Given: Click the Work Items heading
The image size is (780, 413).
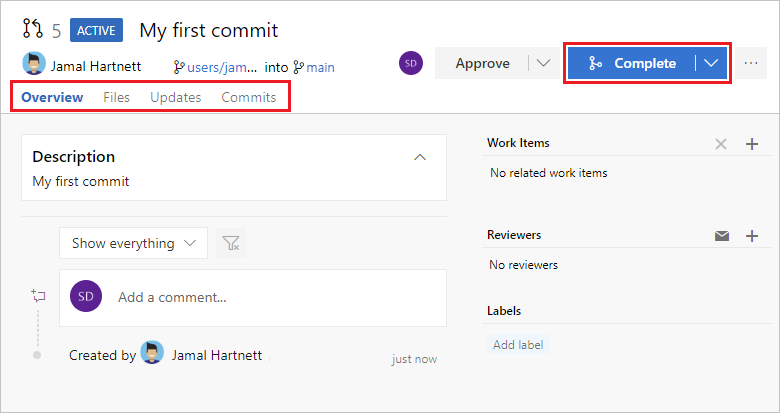Looking at the screenshot, I should click(x=518, y=143).
